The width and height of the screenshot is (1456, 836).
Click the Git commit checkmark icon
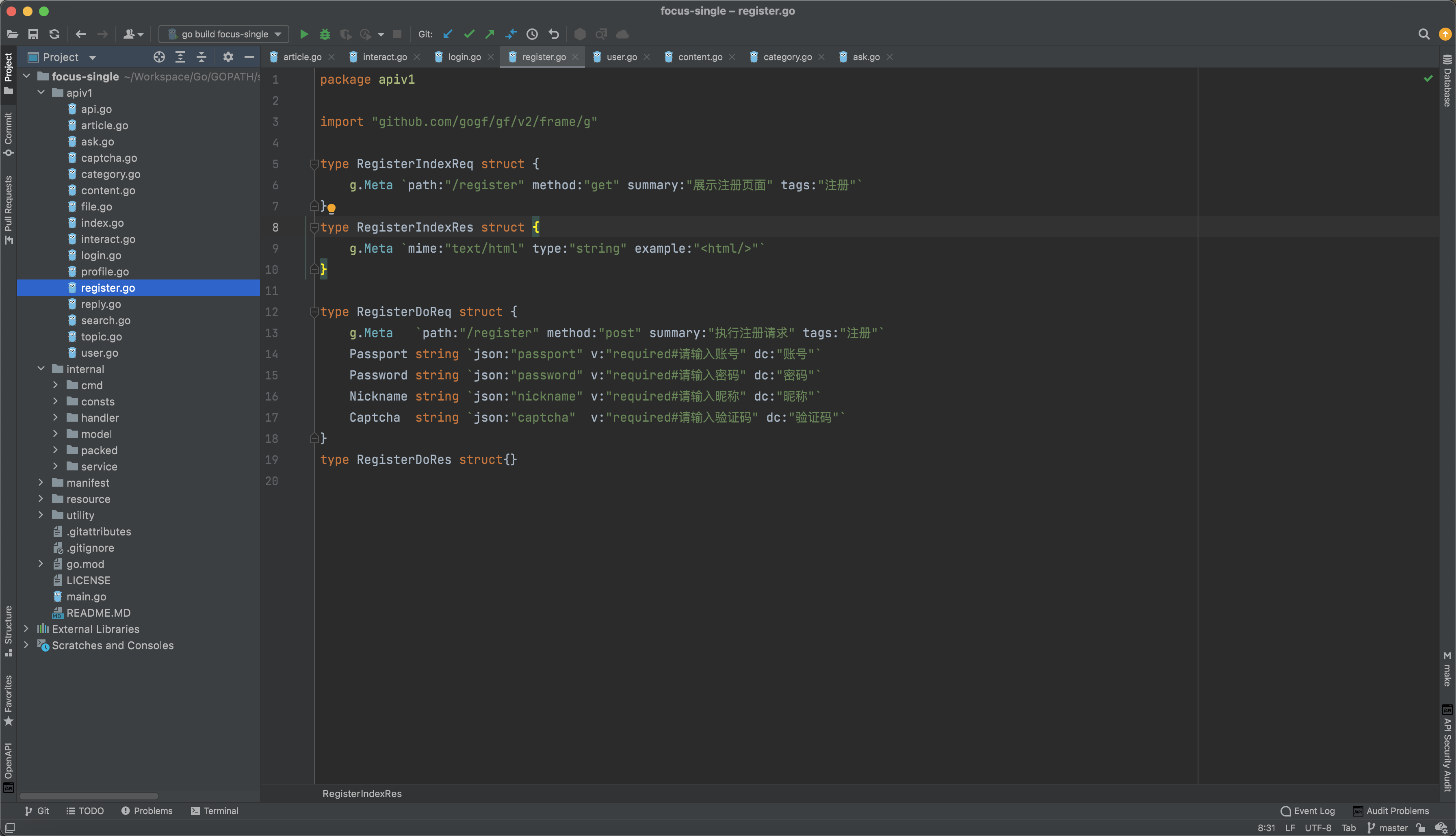(469, 35)
